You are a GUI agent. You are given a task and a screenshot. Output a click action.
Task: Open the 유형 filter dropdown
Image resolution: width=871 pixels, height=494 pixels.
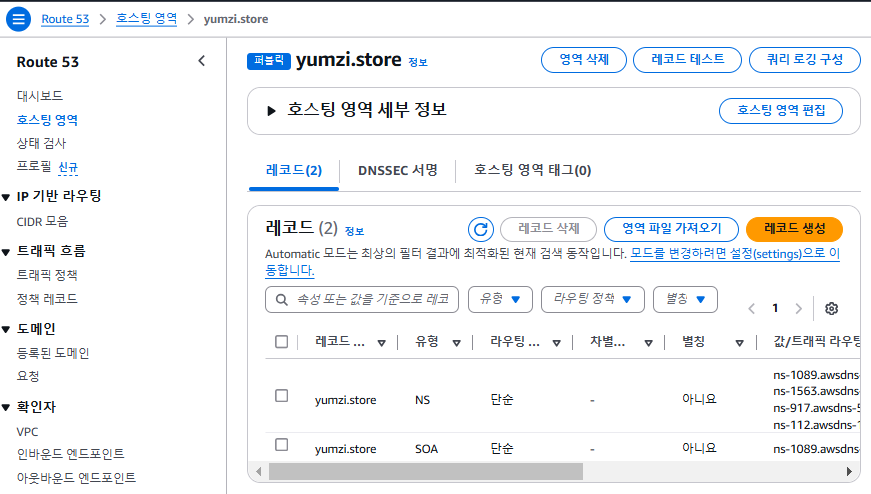click(500, 300)
